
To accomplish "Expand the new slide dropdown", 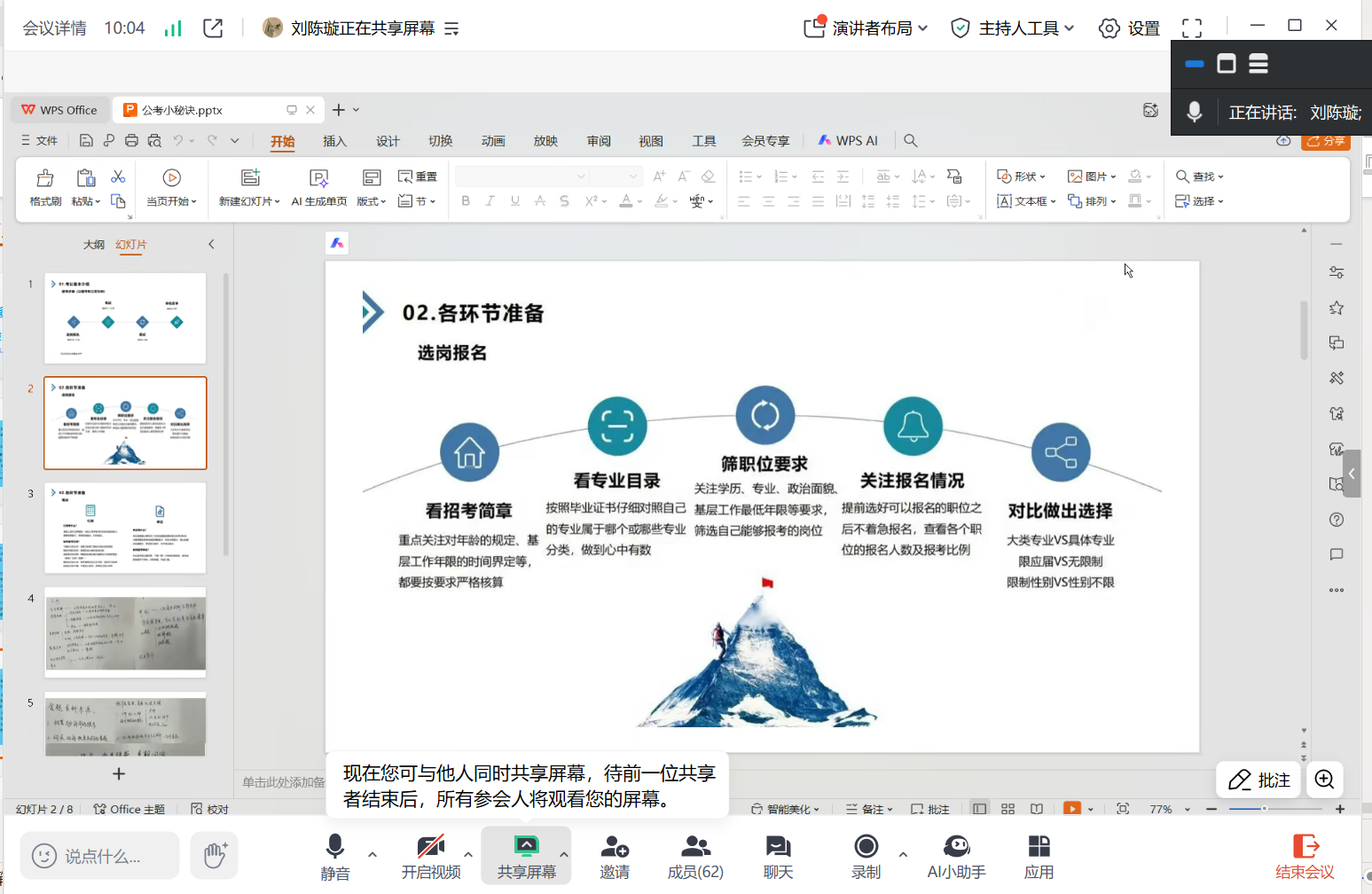I will point(249,202).
